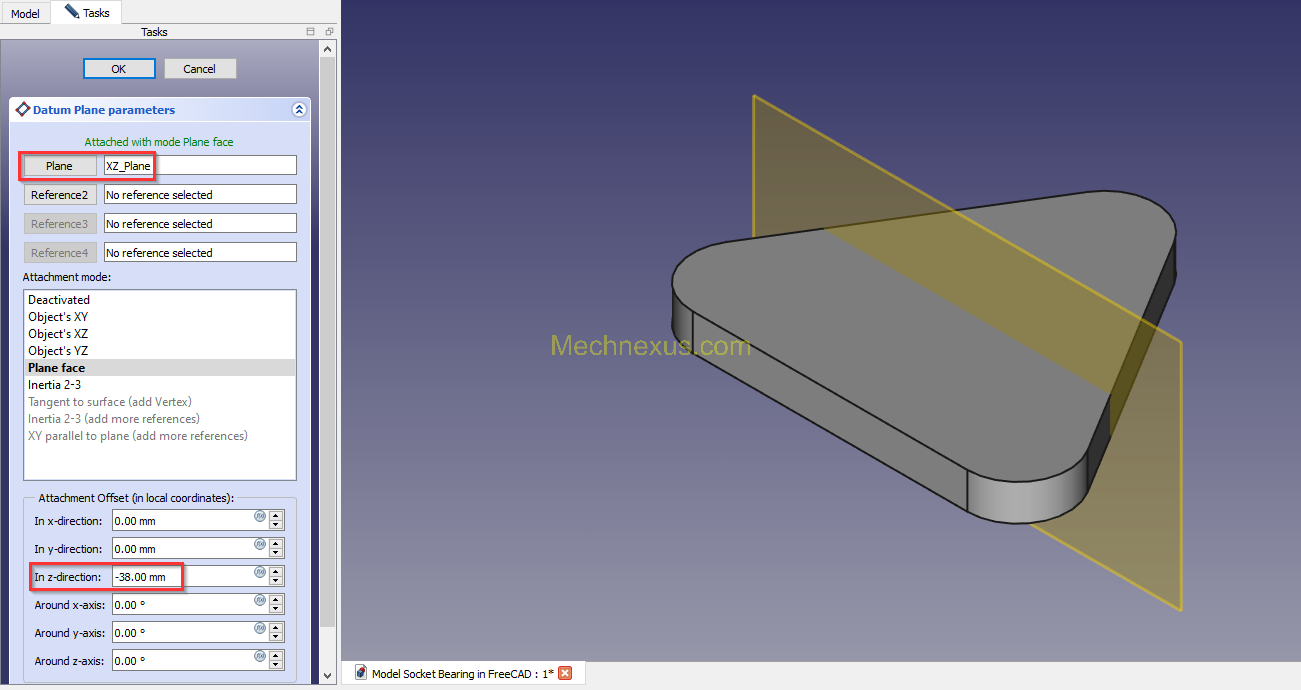Increase the Around x-axis angle with up arrow
The width and height of the screenshot is (1301, 690).
[276, 600]
